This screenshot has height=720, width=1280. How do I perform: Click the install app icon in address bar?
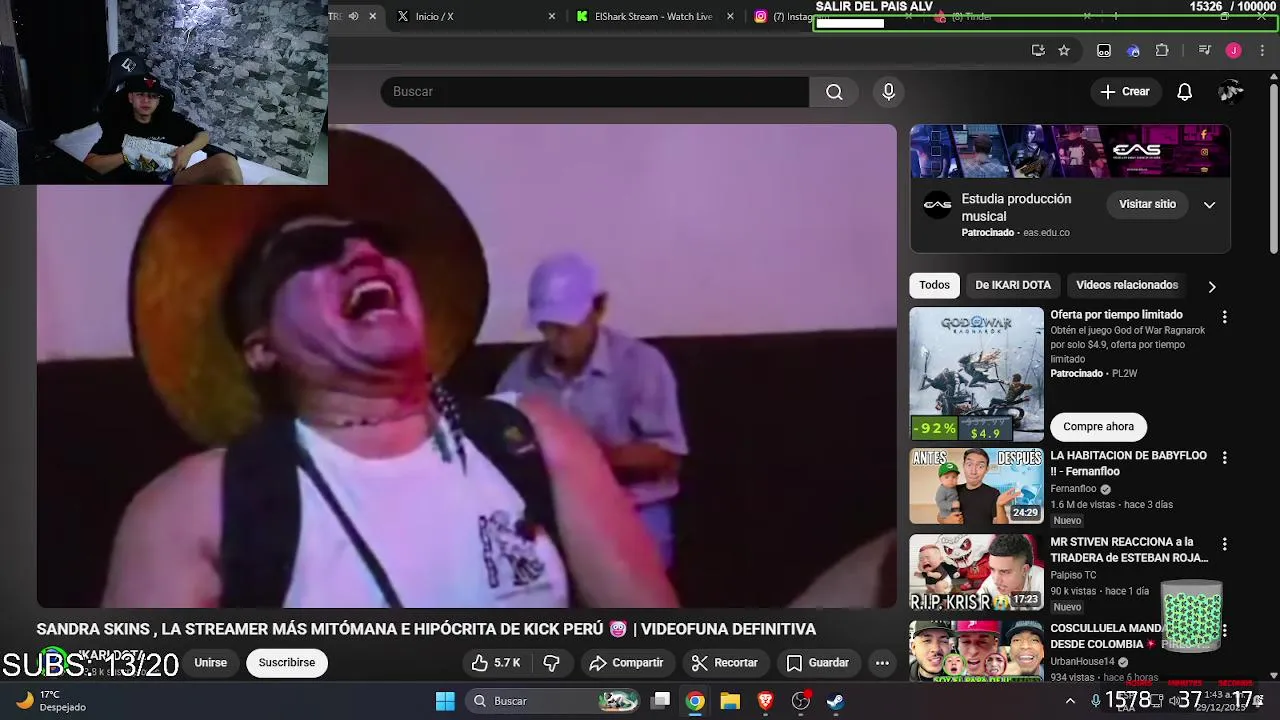[x=1038, y=50]
